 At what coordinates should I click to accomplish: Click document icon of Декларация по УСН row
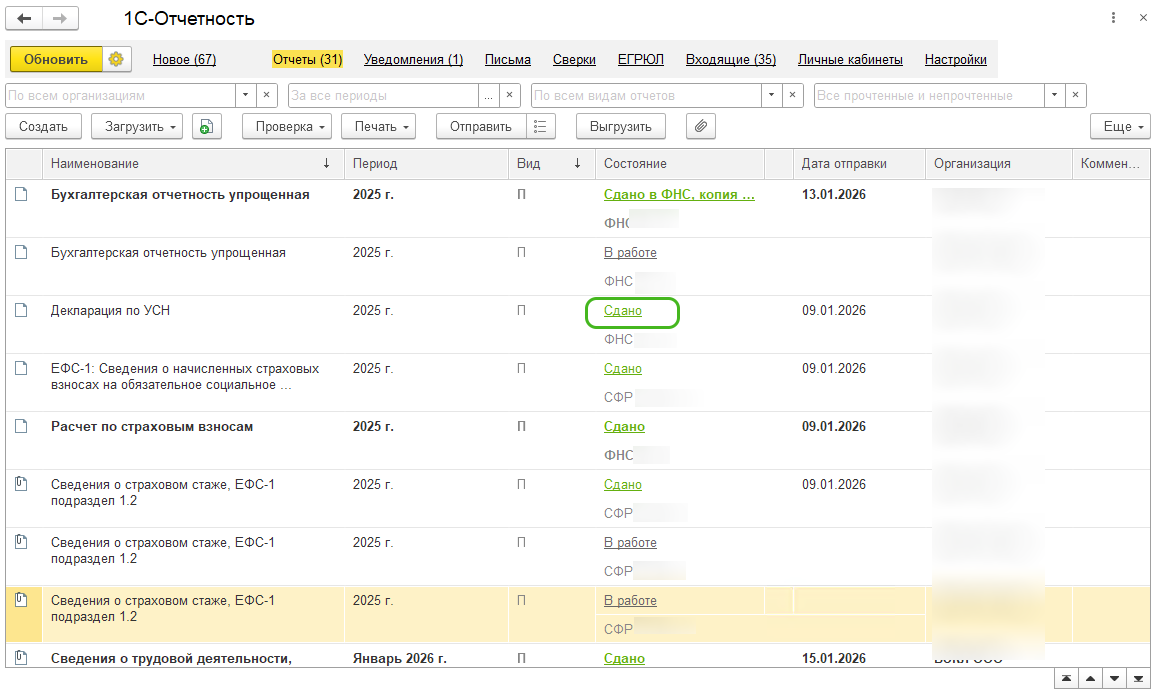click(x=21, y=311)
